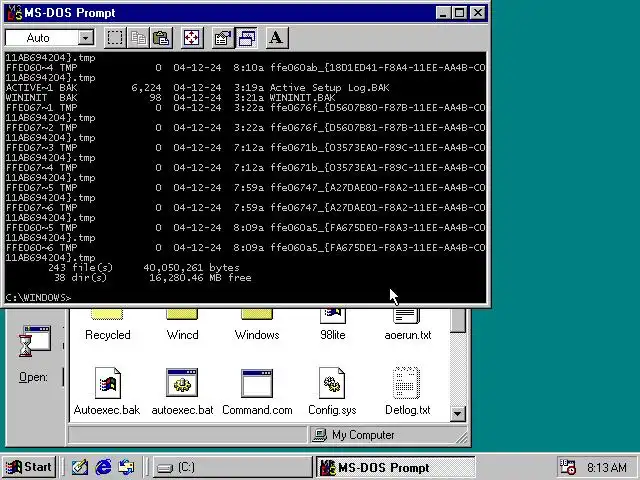Image resolution: width=640 pixels, height=480 pixels.
Task: Open the Font settings A icon
Action: pos(277,38)
